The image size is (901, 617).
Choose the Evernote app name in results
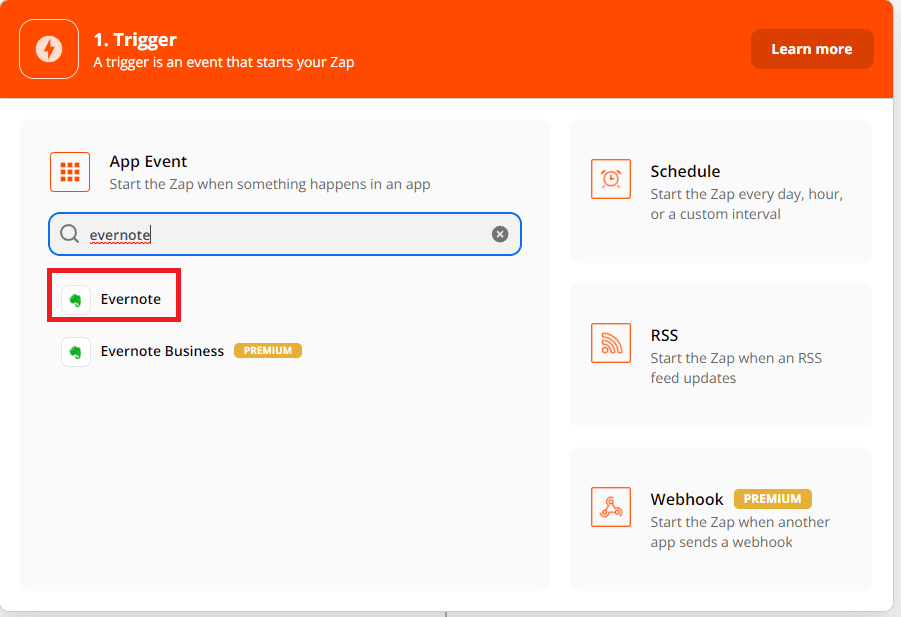[130, 299]
